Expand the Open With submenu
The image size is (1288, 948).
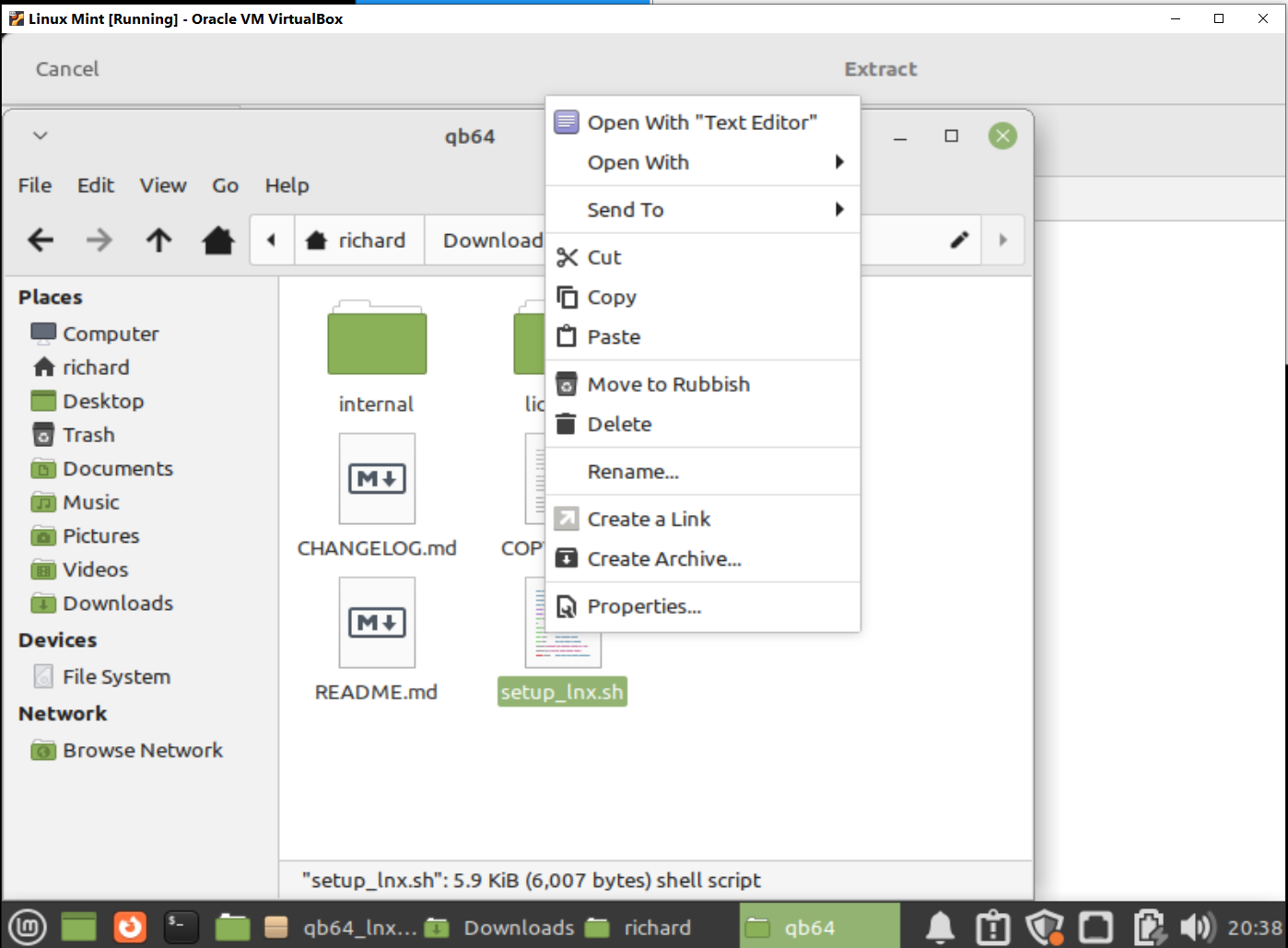(x=703, y=162)
